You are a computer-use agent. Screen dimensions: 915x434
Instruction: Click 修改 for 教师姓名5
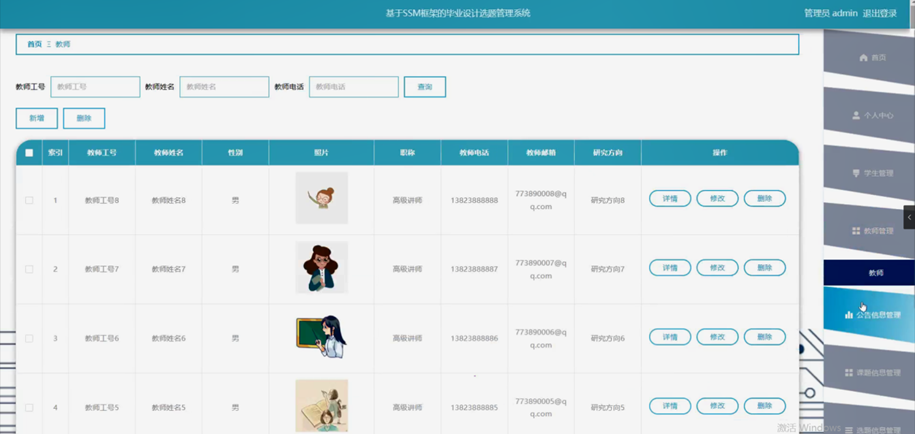717,406
